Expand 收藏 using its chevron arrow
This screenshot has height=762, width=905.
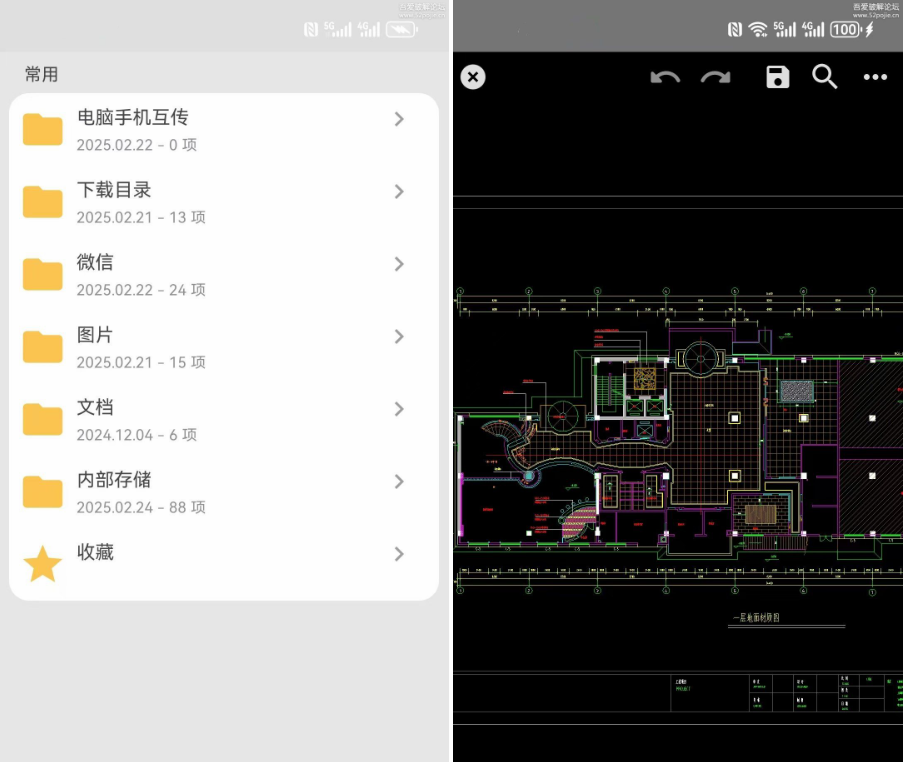point(399,554)
